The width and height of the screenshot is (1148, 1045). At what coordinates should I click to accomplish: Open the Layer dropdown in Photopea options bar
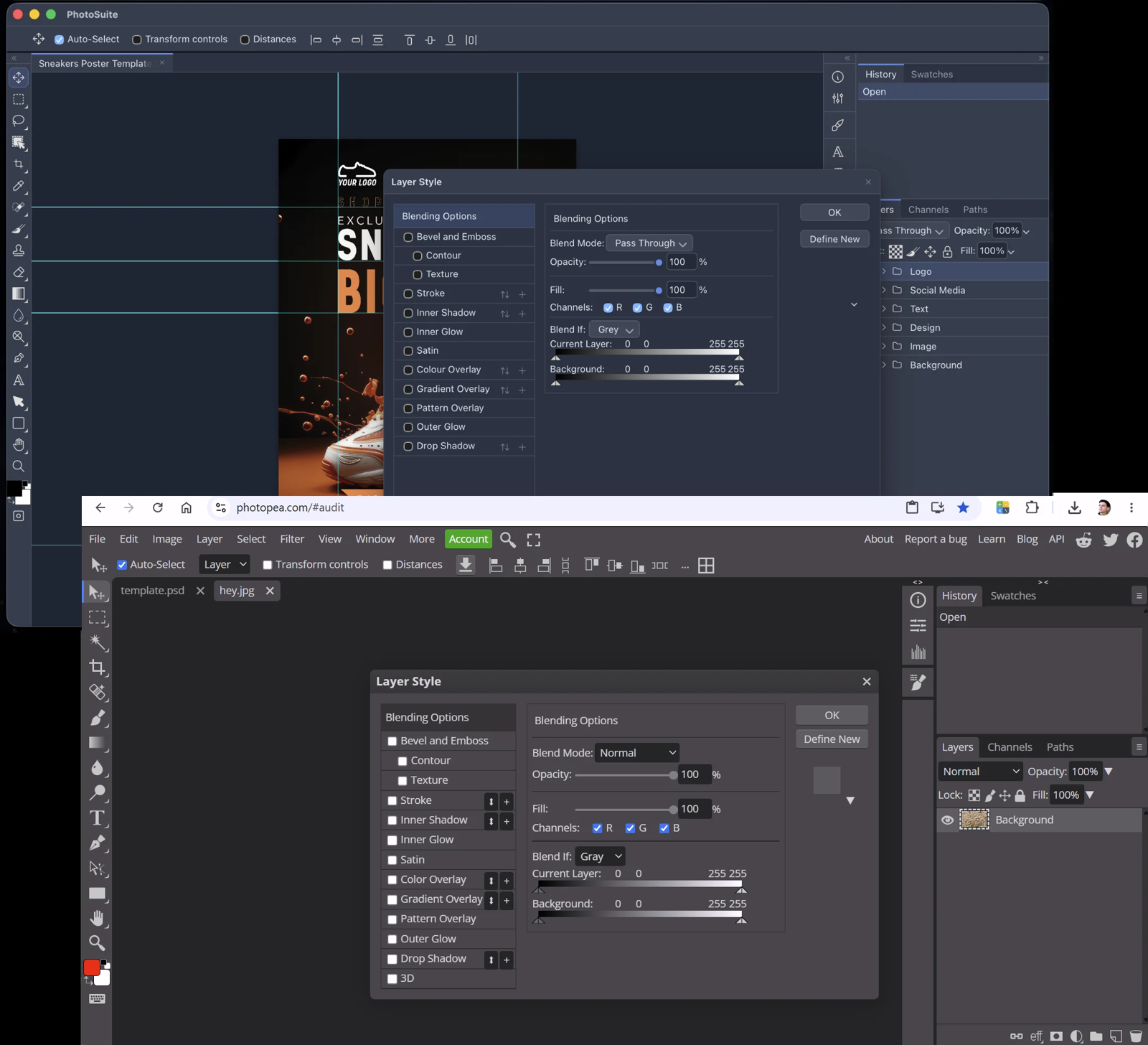tap(225, 565)
